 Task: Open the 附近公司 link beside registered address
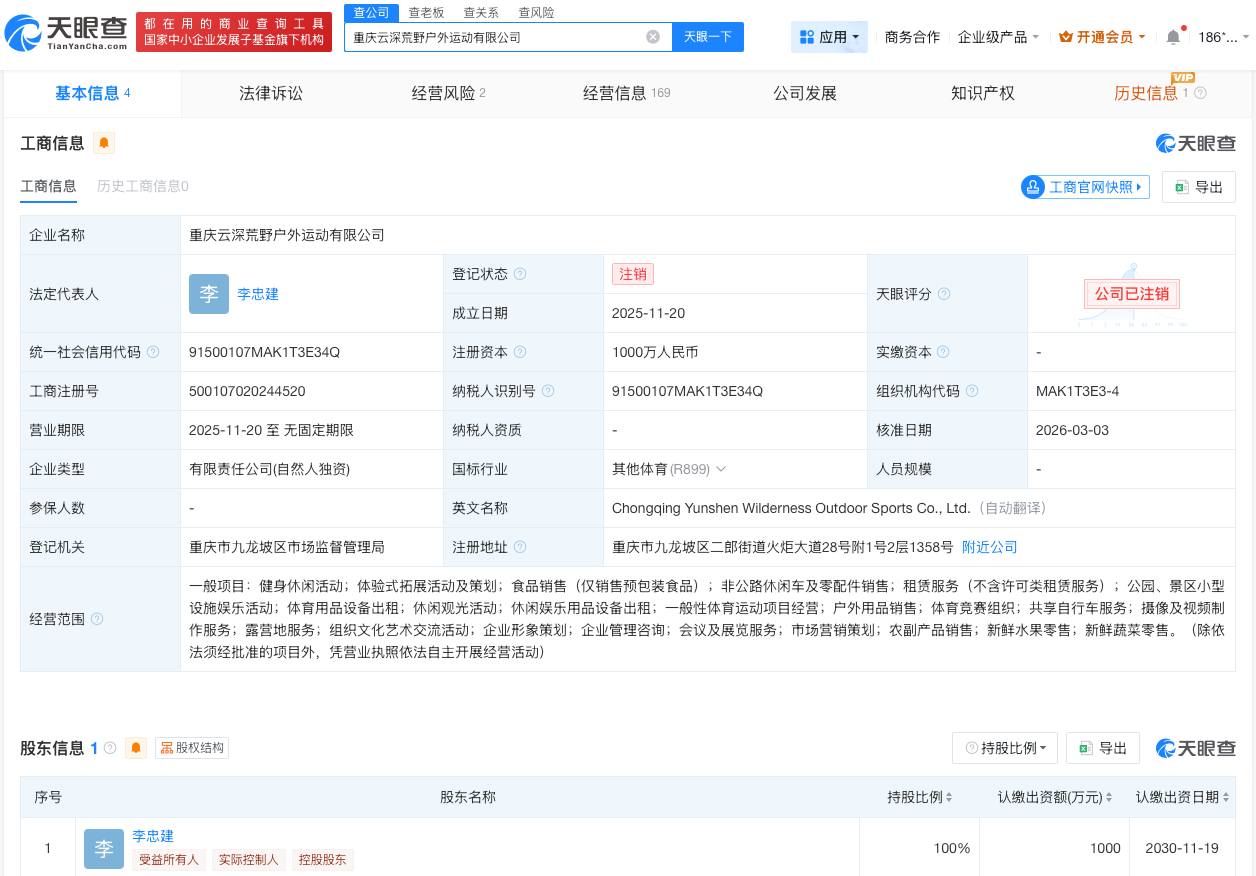click(x=989, y=547)
